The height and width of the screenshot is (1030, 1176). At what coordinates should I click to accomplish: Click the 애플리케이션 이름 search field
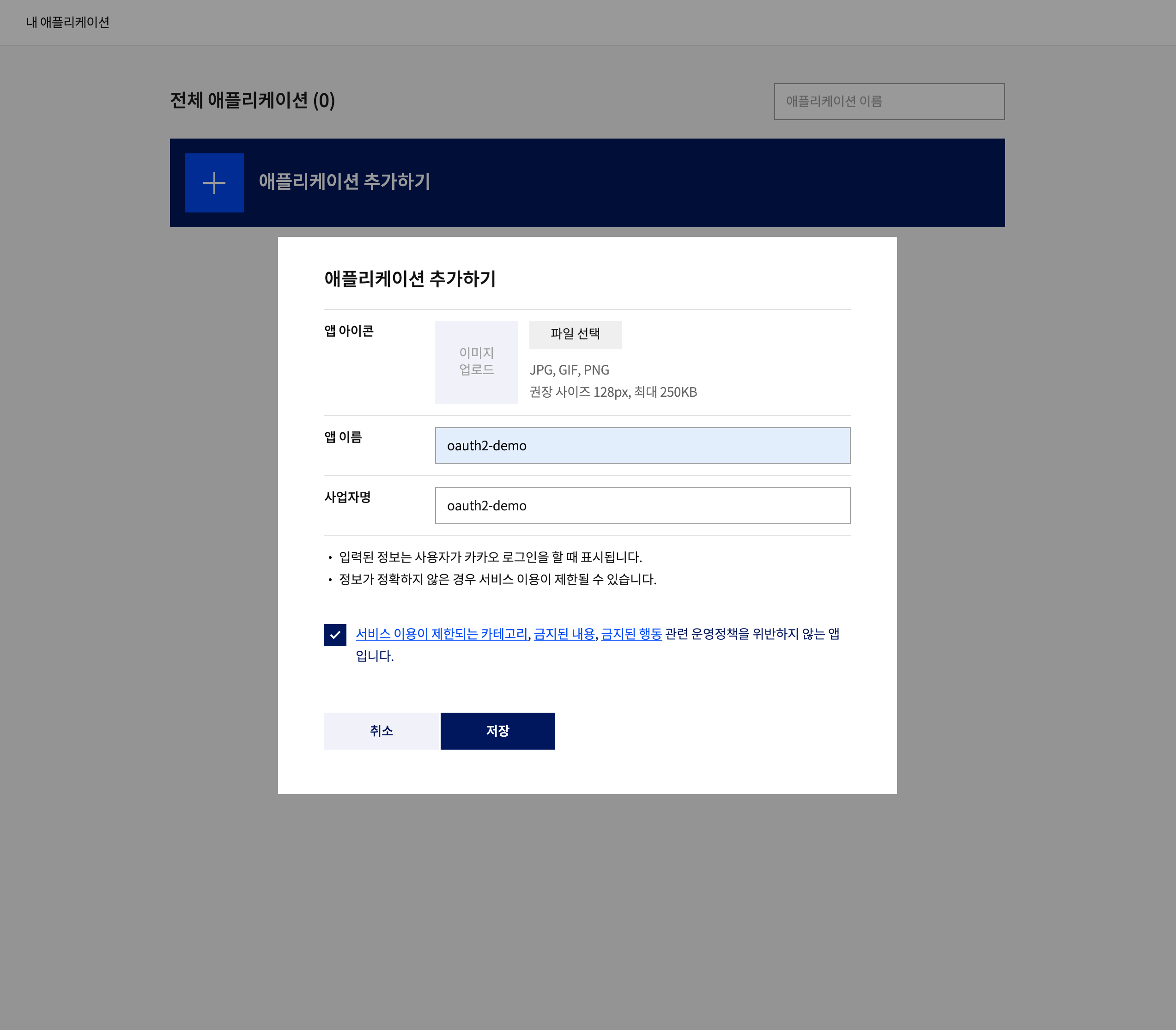coord(889,102)
